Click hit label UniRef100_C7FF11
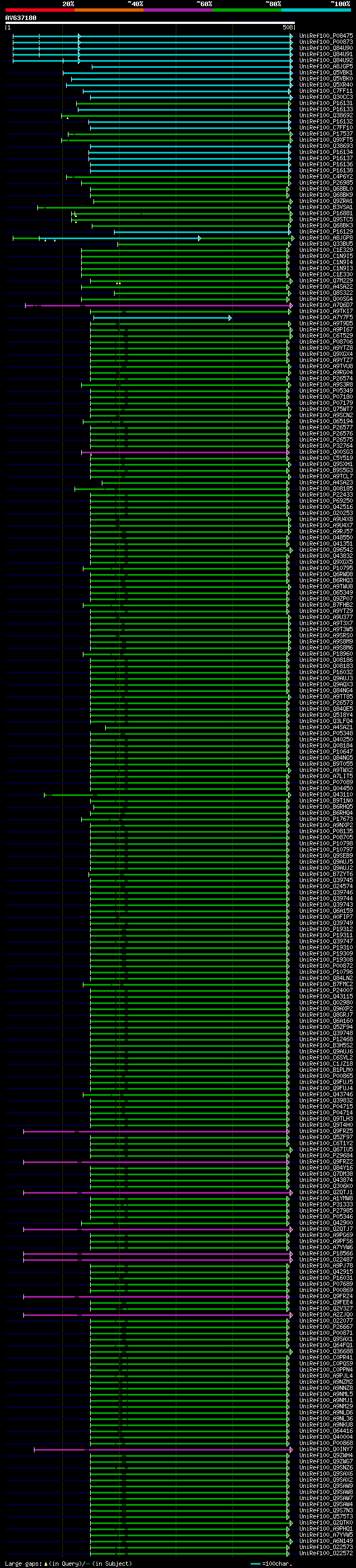 (326, 91)
